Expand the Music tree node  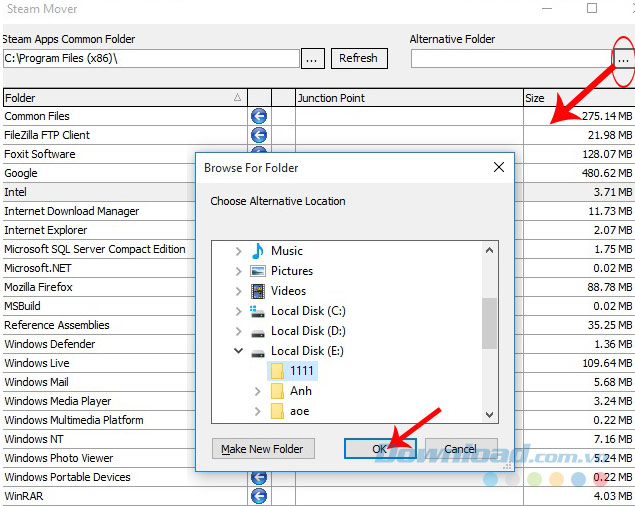238,251
